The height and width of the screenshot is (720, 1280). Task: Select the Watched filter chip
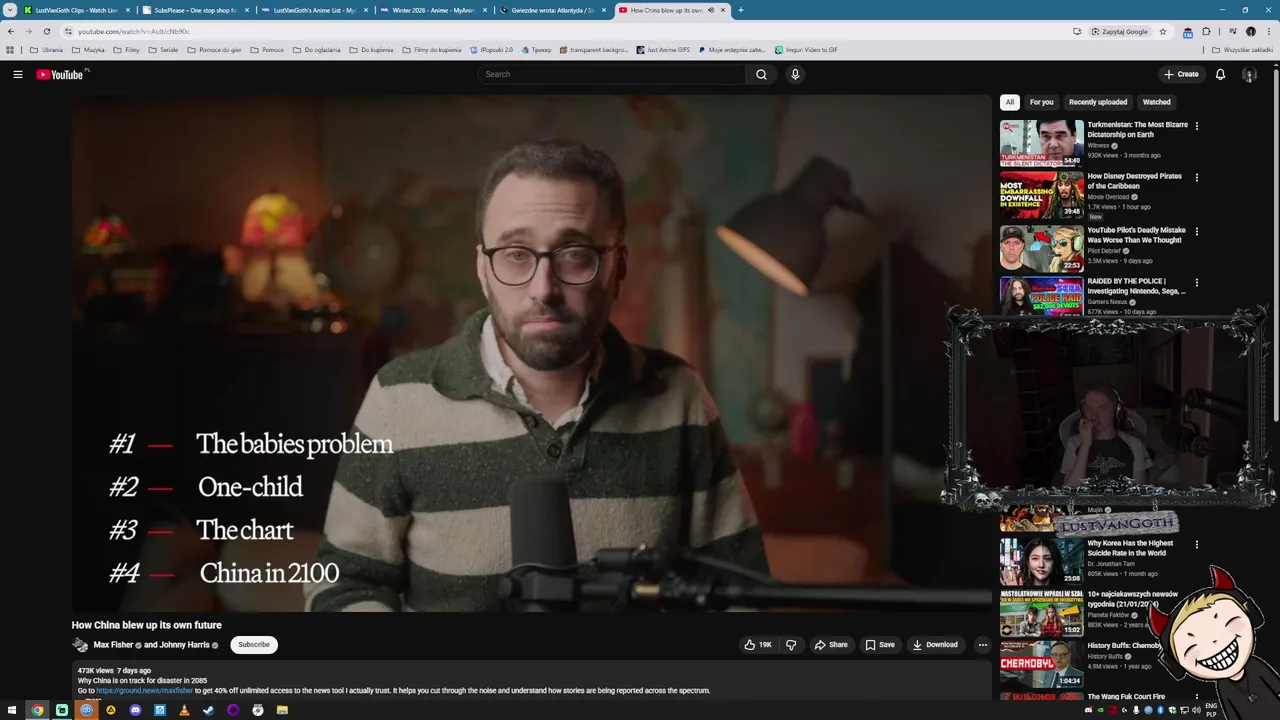point(1157,102)
